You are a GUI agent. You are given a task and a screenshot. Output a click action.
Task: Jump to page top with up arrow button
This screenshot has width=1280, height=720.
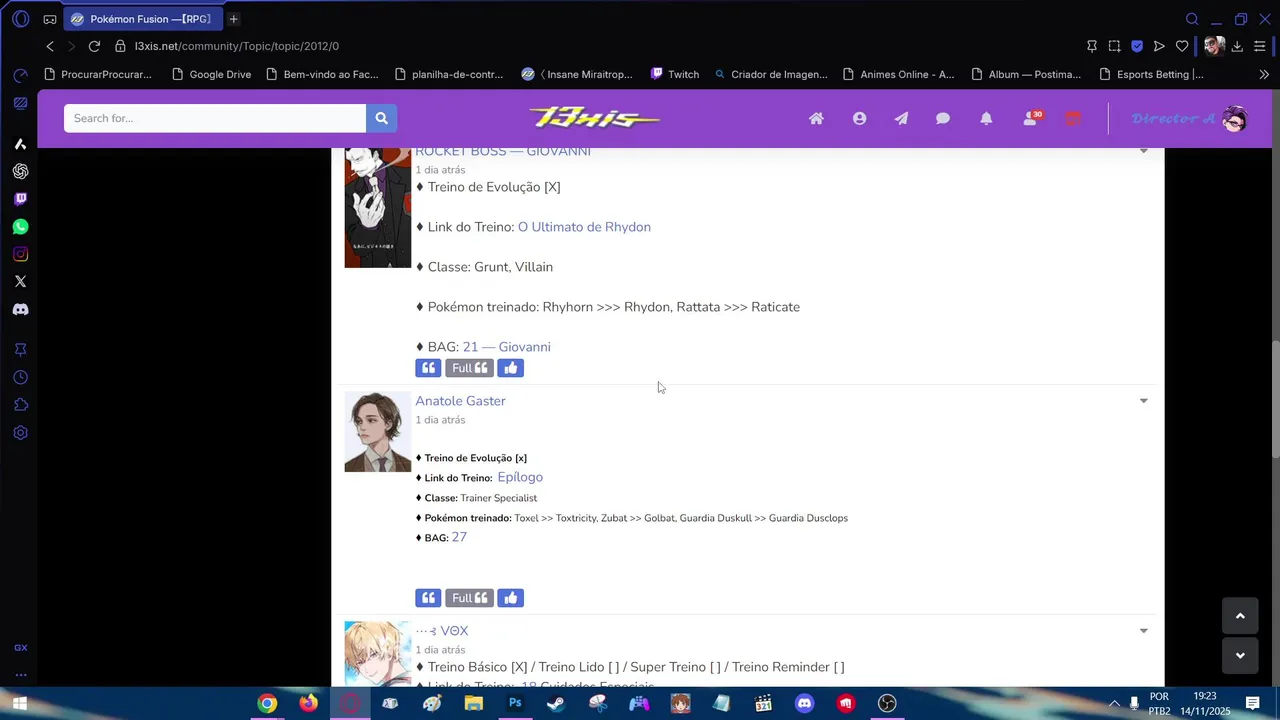click(x=1240, y=616)
